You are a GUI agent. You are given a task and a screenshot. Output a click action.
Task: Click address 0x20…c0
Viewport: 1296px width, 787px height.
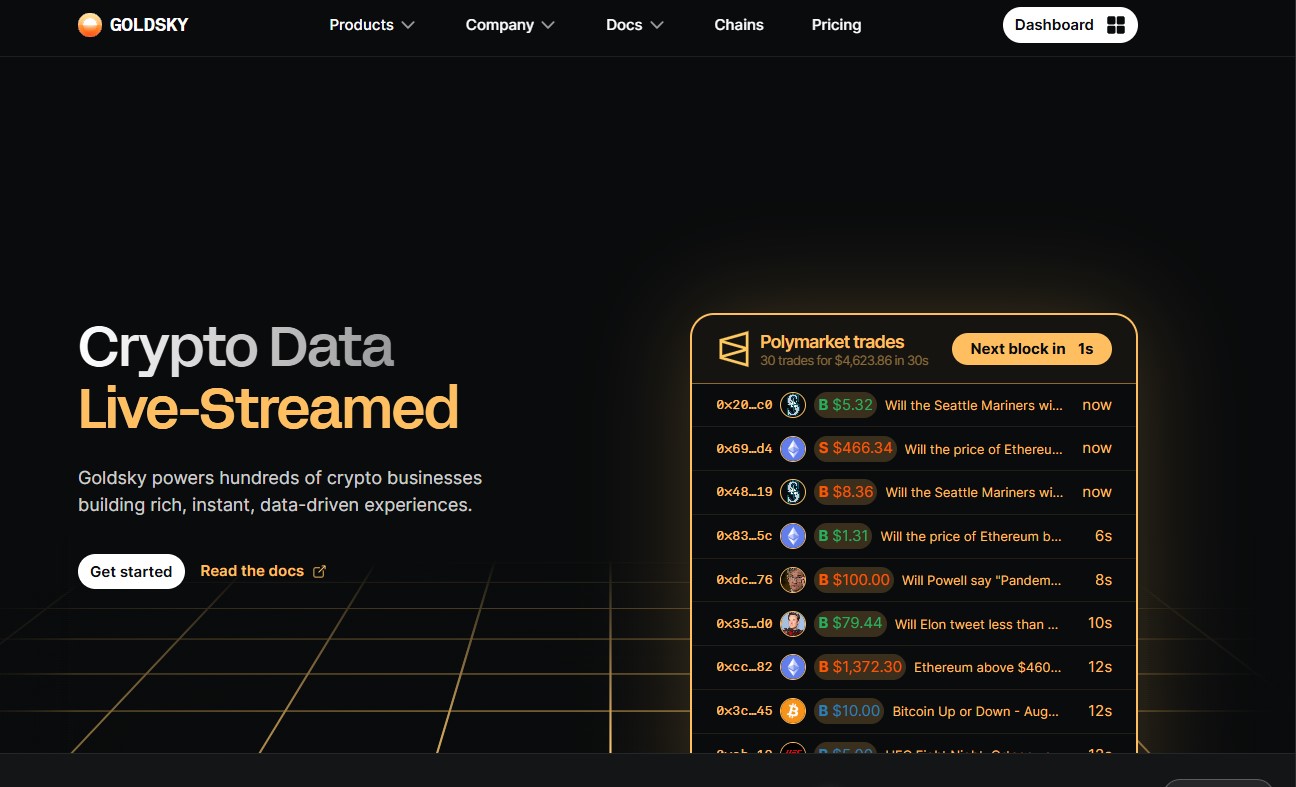[744, 405]
